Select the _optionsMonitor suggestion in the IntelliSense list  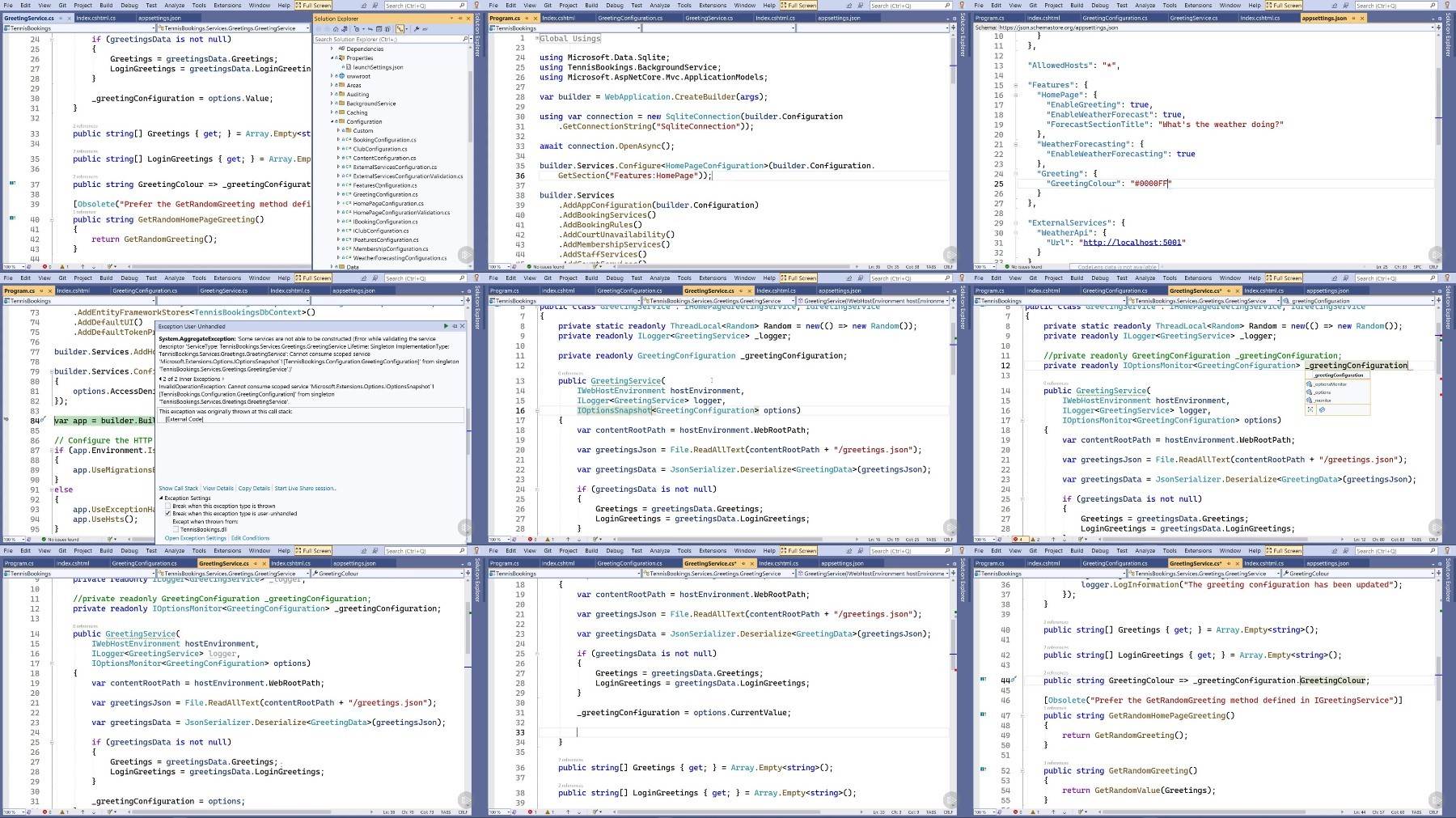1338,384
